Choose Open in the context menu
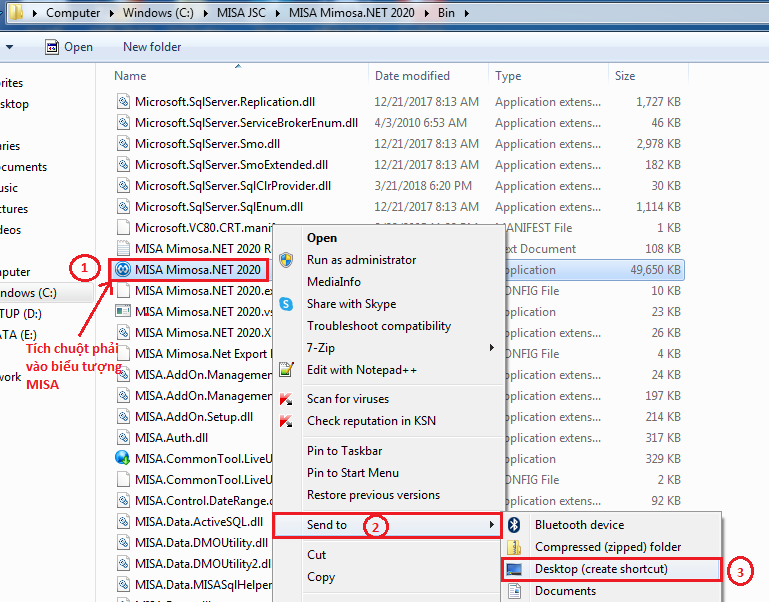 click(x=322, y=238)
